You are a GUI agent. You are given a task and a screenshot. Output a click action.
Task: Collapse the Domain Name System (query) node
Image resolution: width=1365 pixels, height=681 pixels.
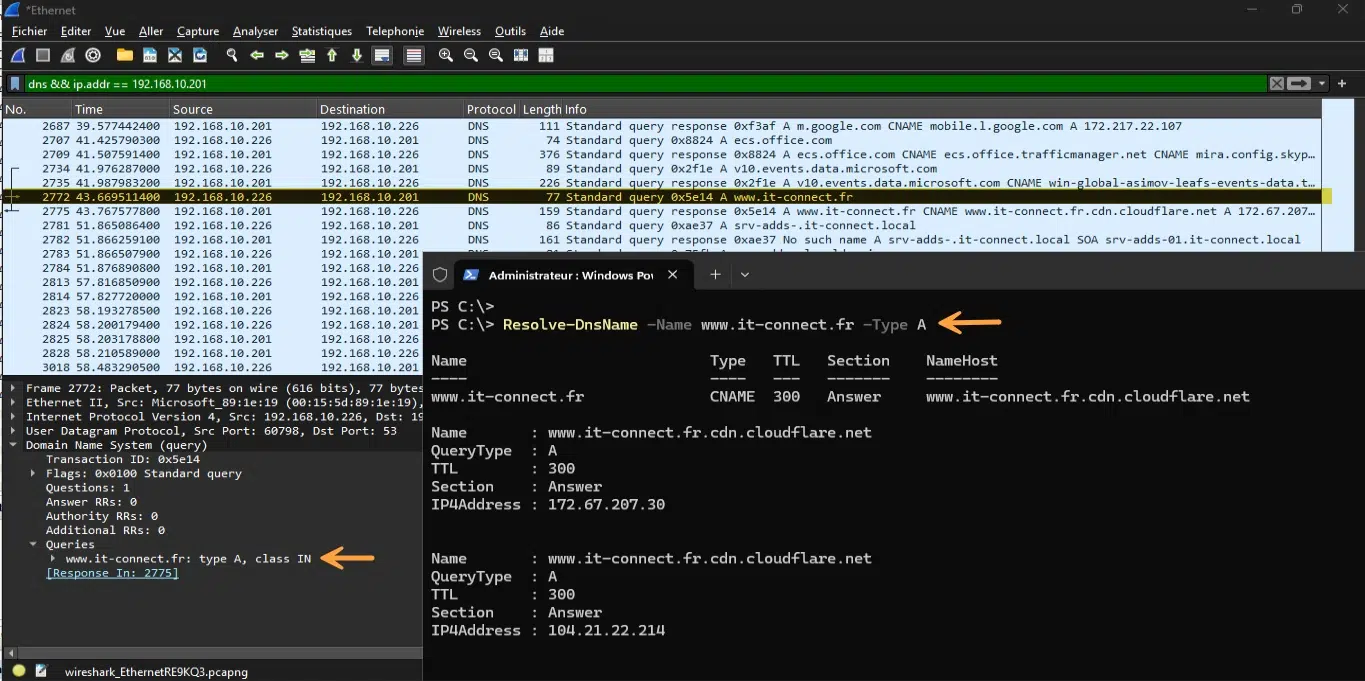pos(14,445)
